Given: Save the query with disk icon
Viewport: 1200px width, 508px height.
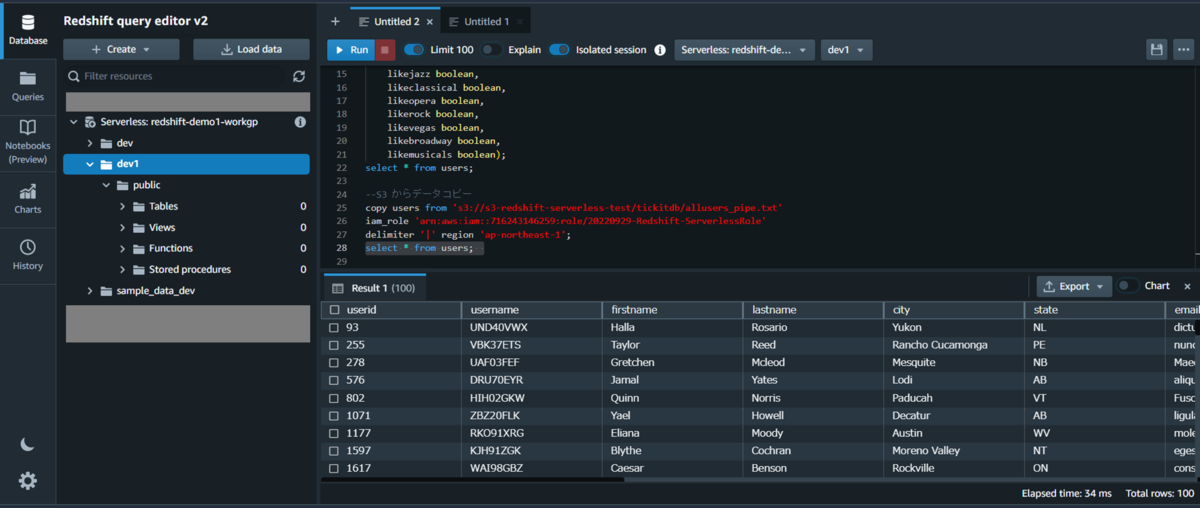Looking at the screenshot, I should click(x=1157, y=50).
